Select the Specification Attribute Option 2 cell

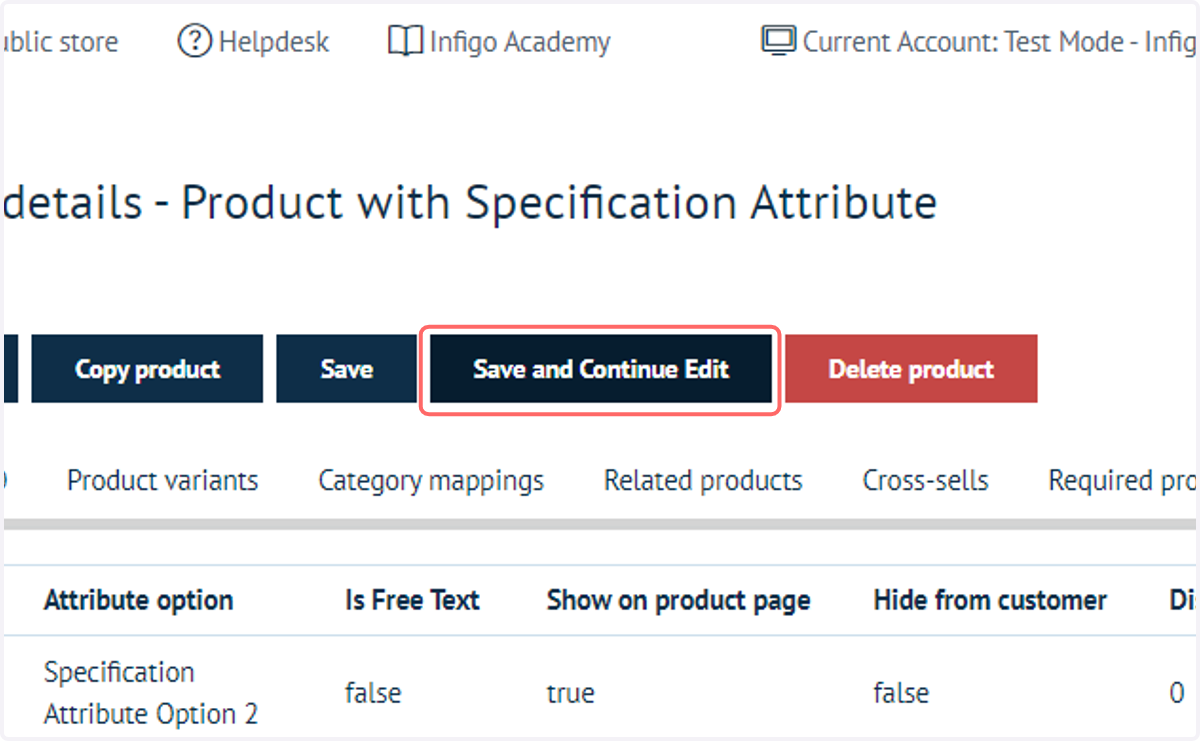click(x=151, y=693)
